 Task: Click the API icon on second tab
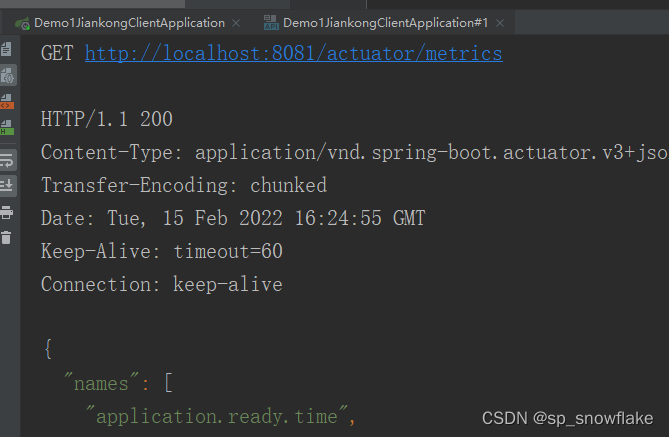tap(271, 23)
